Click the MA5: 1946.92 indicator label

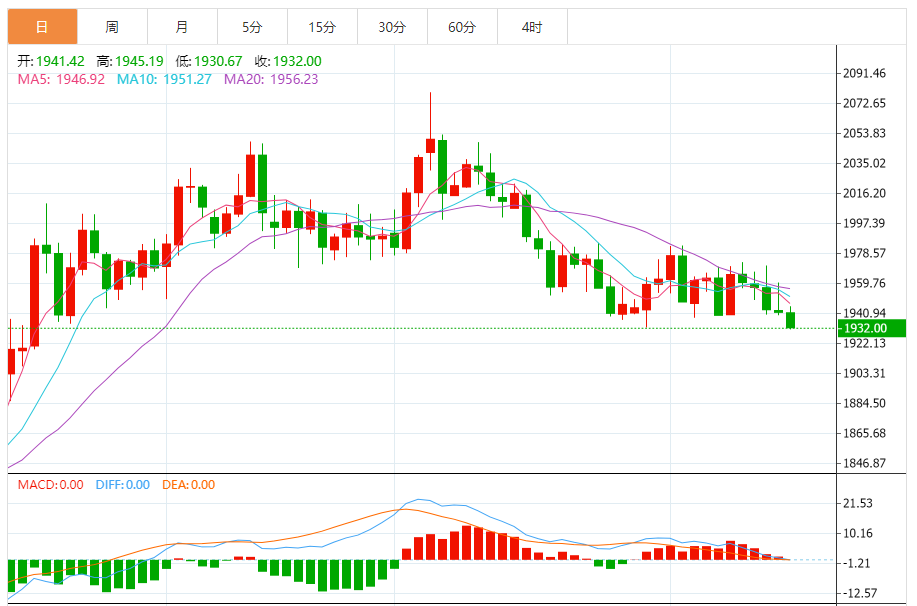(x=61, y=79)
